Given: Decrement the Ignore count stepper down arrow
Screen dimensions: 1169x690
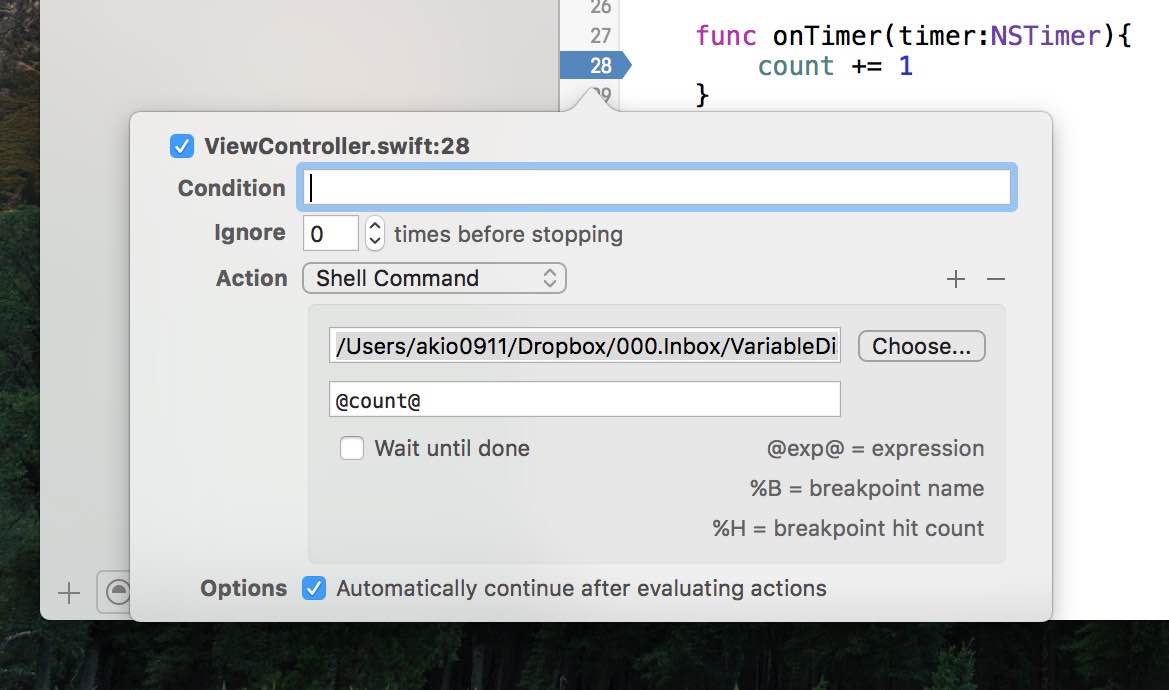Looking at the screenshot, I should [375, 241].
